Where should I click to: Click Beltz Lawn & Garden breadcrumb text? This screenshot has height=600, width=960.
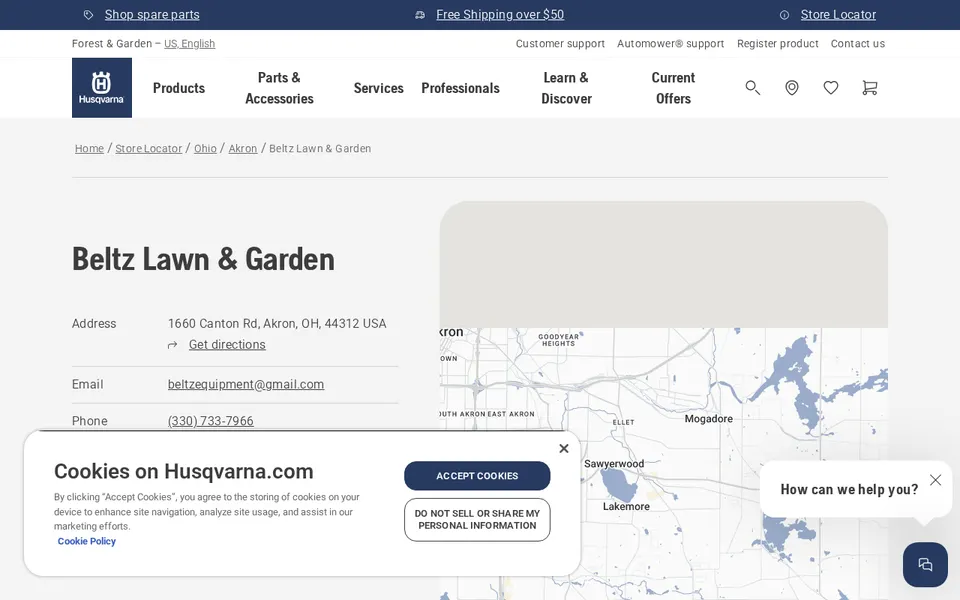[x=320, y=148]
